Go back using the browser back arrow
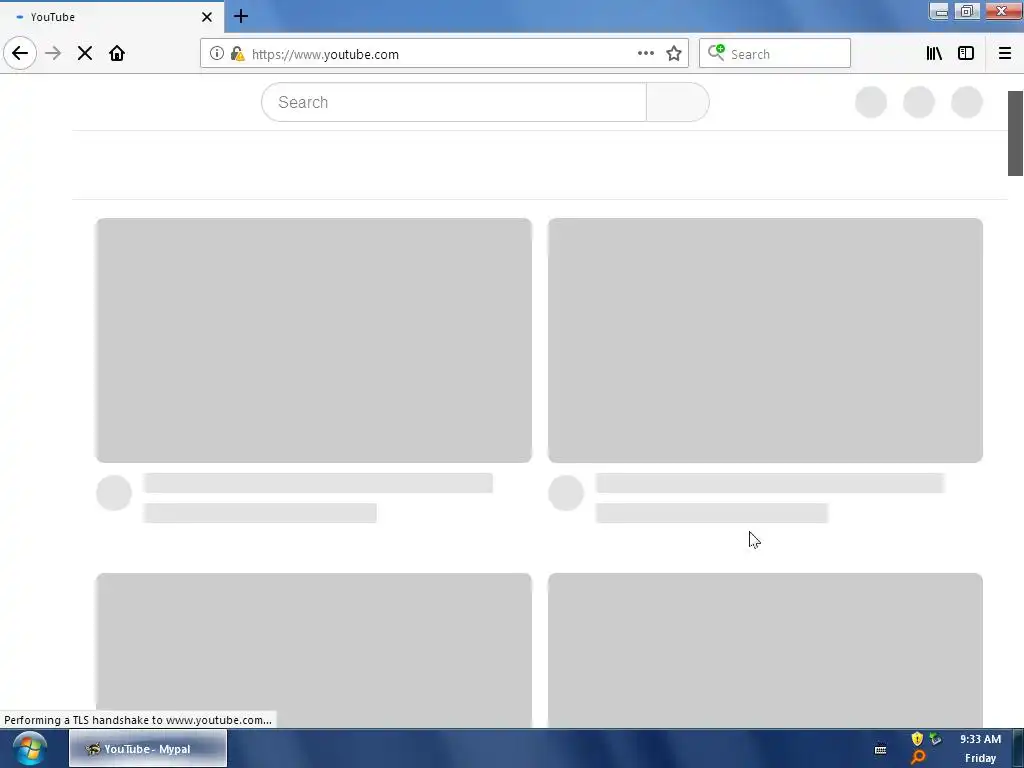This screenshot has height=768, width=1024. [20, 54]
